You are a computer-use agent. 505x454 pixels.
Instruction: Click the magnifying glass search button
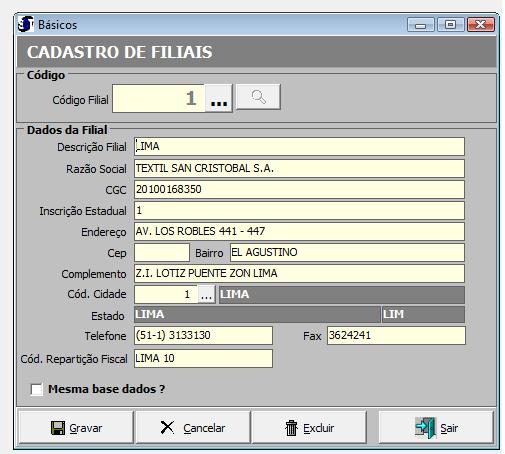click(x=258, y=97)
